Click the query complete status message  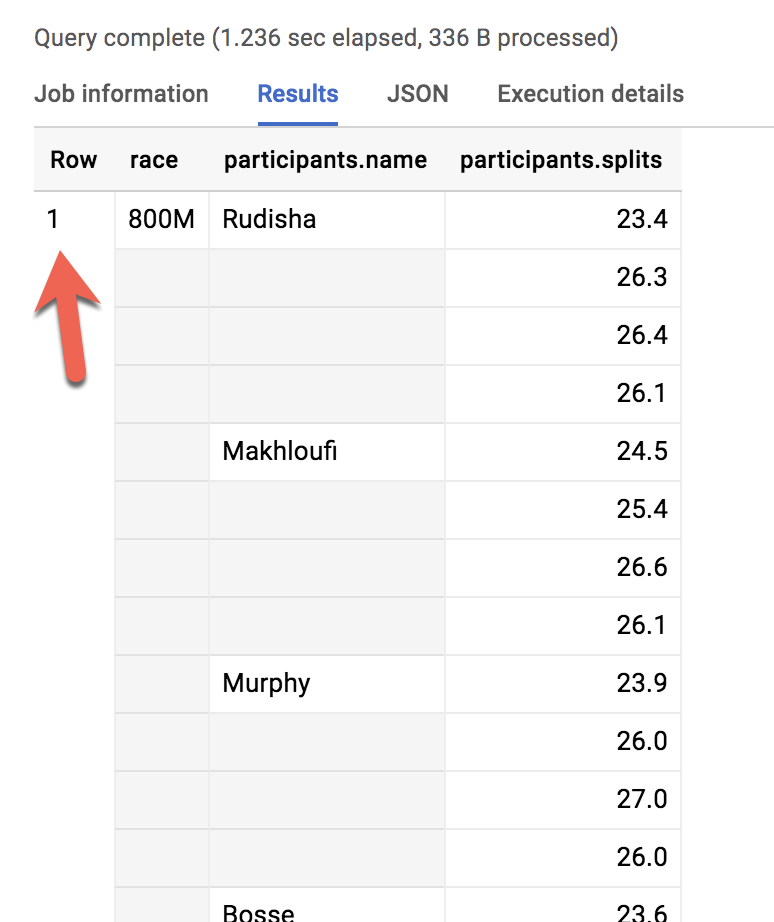click(x=326, y=37)
